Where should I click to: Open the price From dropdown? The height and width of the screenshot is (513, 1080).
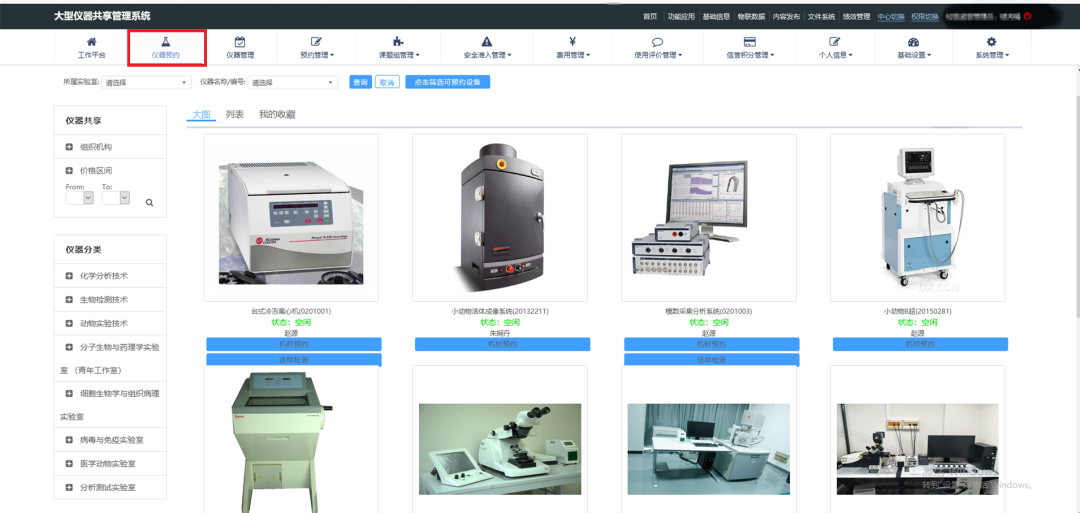click(79, 198)
